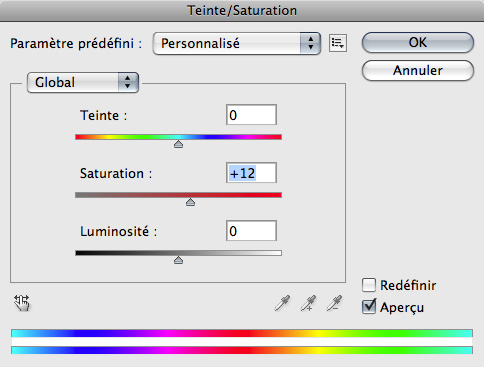Select the on-image hand adjustment tool

click(22, 303)
